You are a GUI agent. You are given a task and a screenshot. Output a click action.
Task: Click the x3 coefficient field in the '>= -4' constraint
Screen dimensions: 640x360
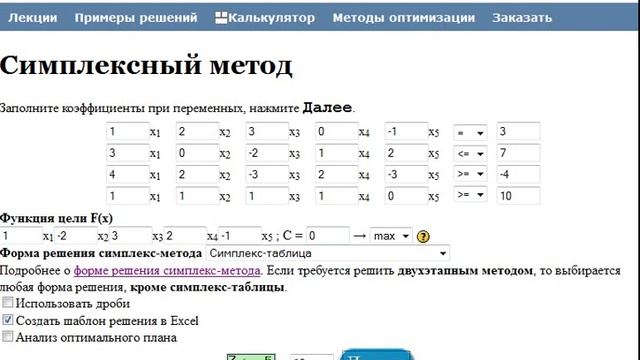click(x=267, y=174)
